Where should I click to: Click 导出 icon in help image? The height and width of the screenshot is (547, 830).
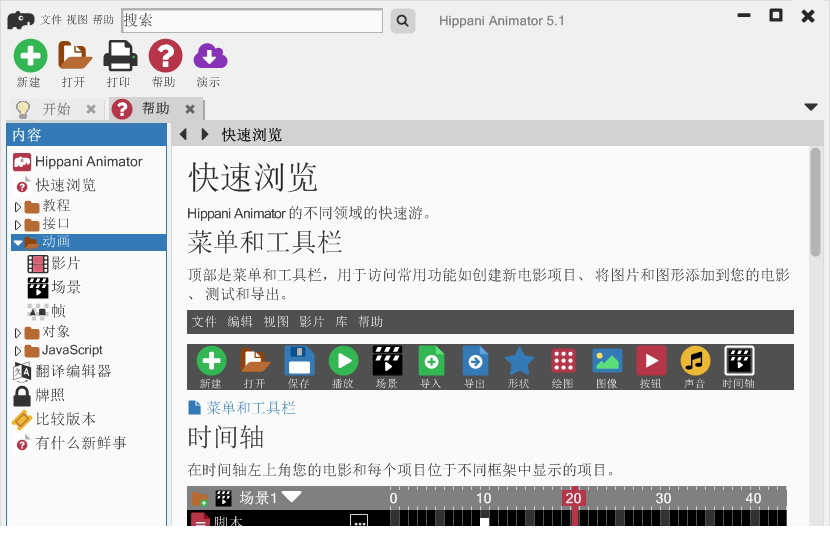click(475, 361)
